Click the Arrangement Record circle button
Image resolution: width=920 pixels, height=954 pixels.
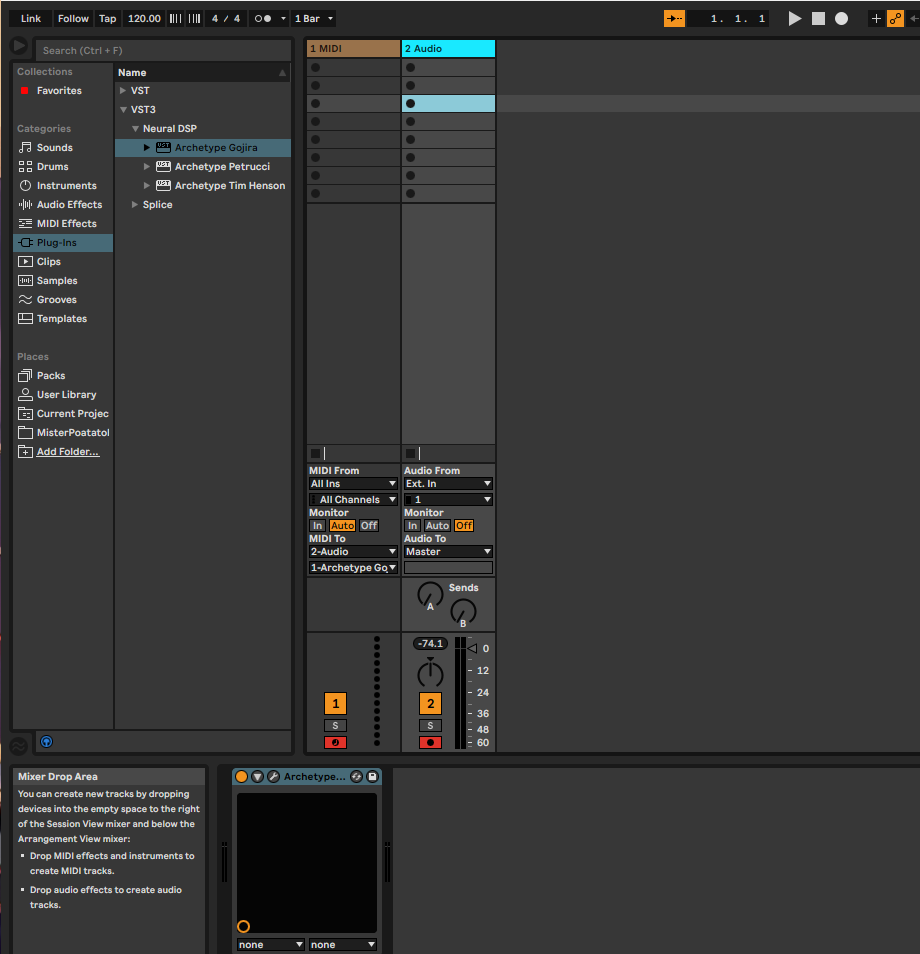(x=841, y=19)
